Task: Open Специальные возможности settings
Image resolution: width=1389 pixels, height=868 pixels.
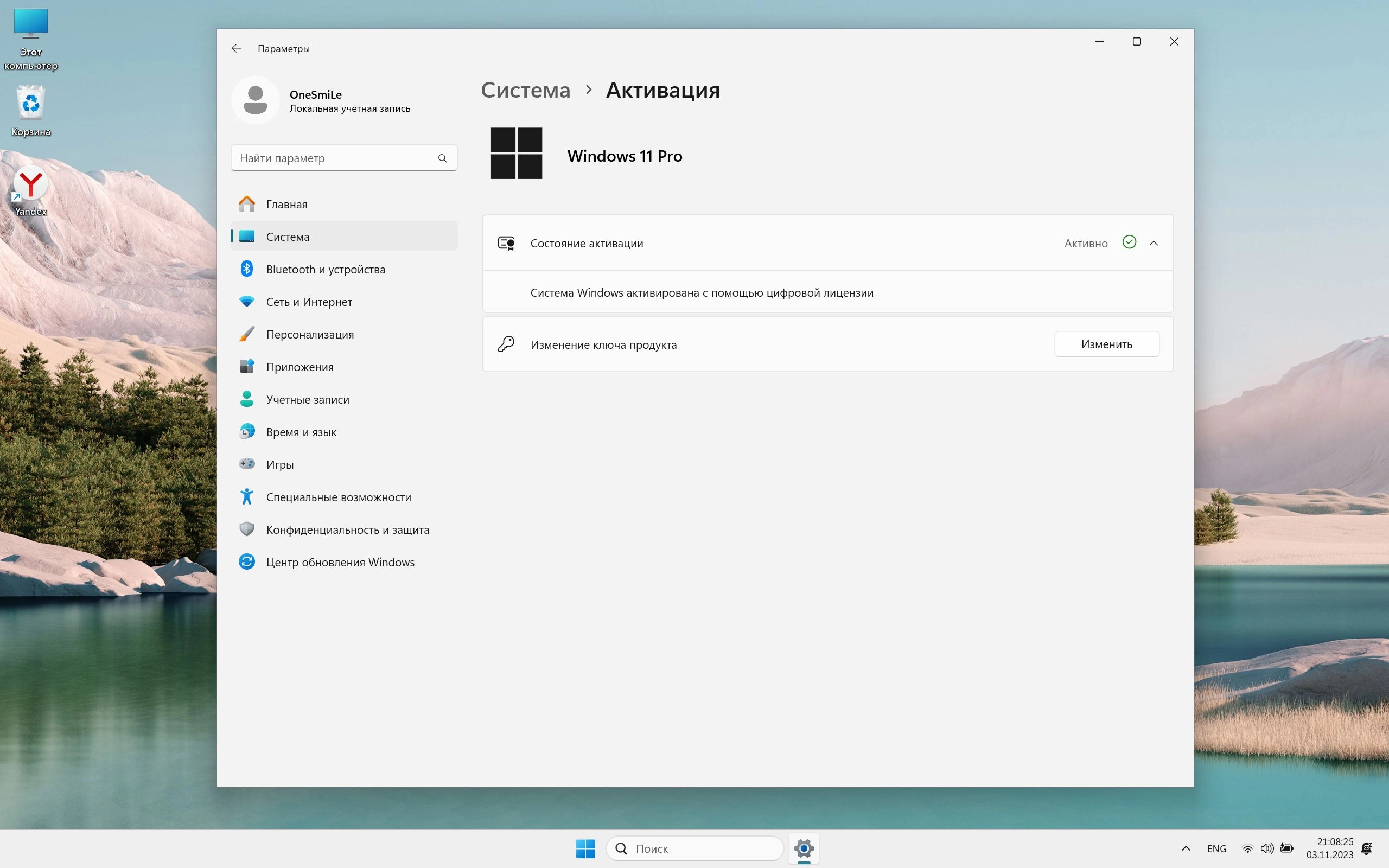Action: coord(338,497)
